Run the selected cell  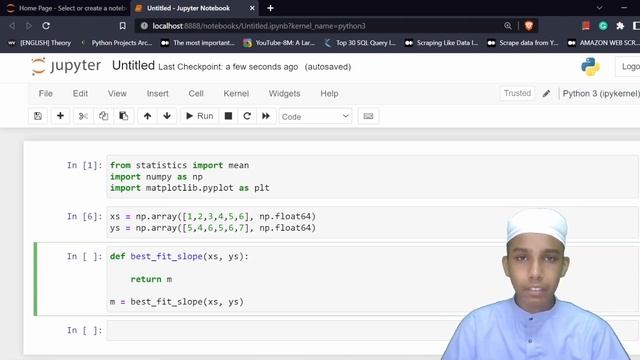200,116
